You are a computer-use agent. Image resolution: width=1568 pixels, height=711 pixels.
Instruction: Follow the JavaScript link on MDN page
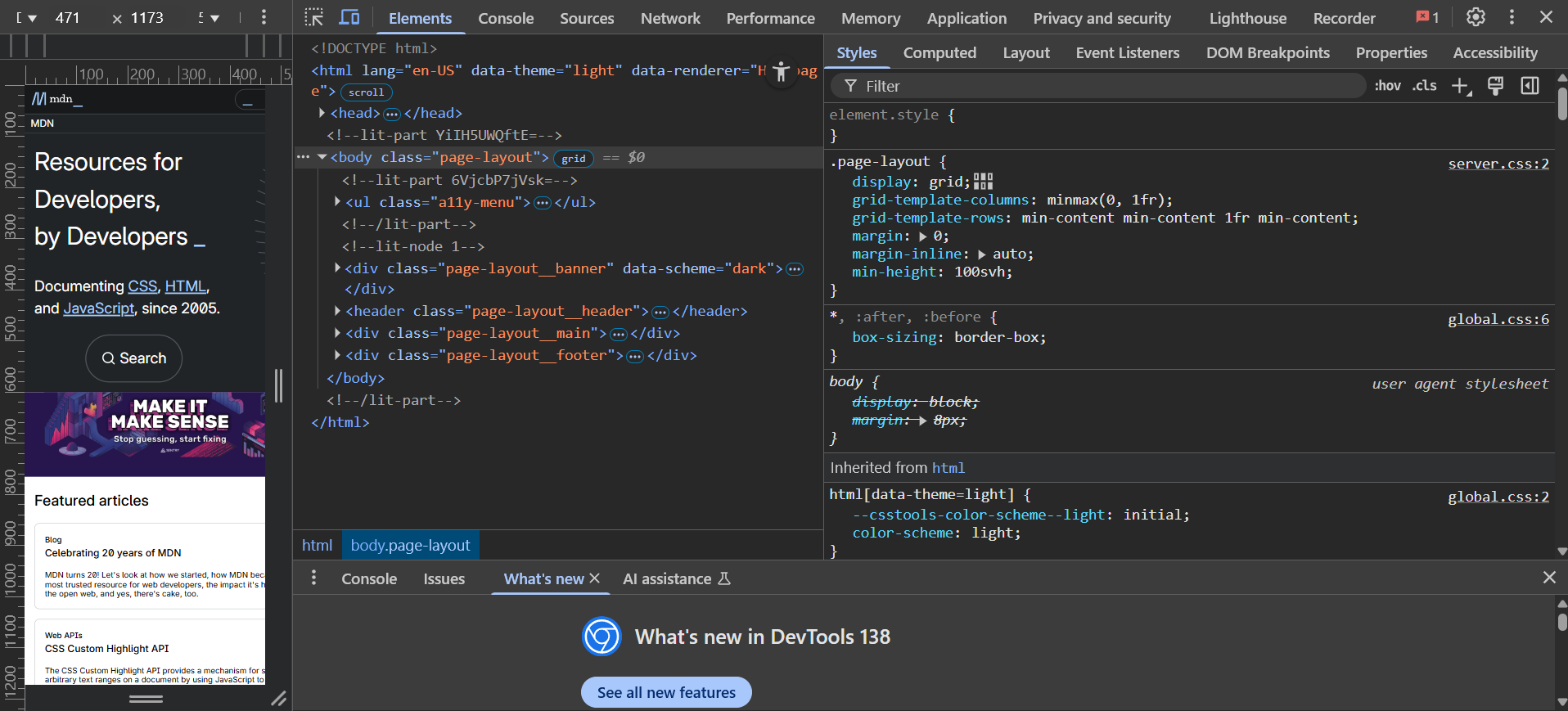click(99, 308)
